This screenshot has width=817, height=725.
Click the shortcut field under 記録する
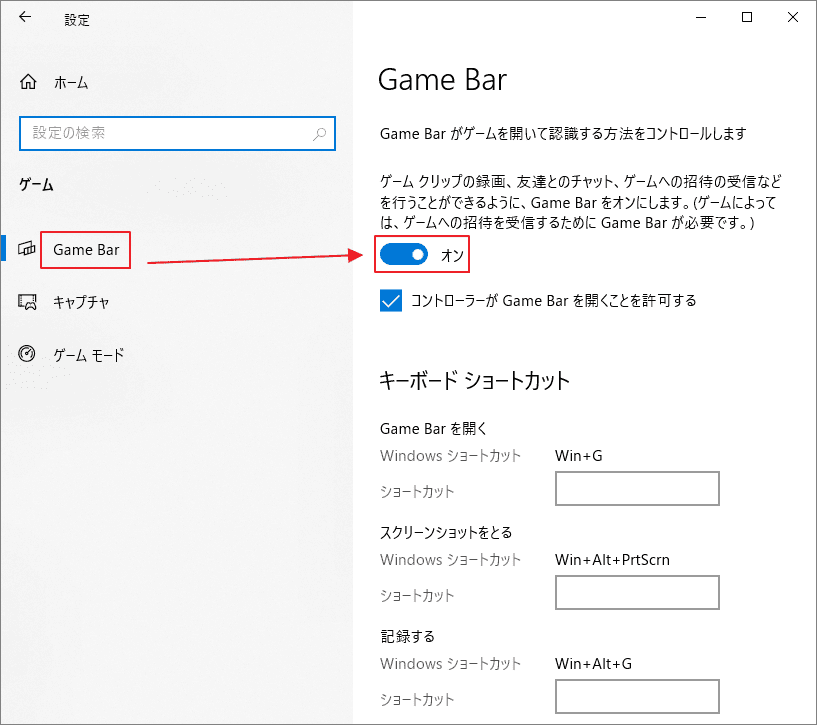[637, 696]
